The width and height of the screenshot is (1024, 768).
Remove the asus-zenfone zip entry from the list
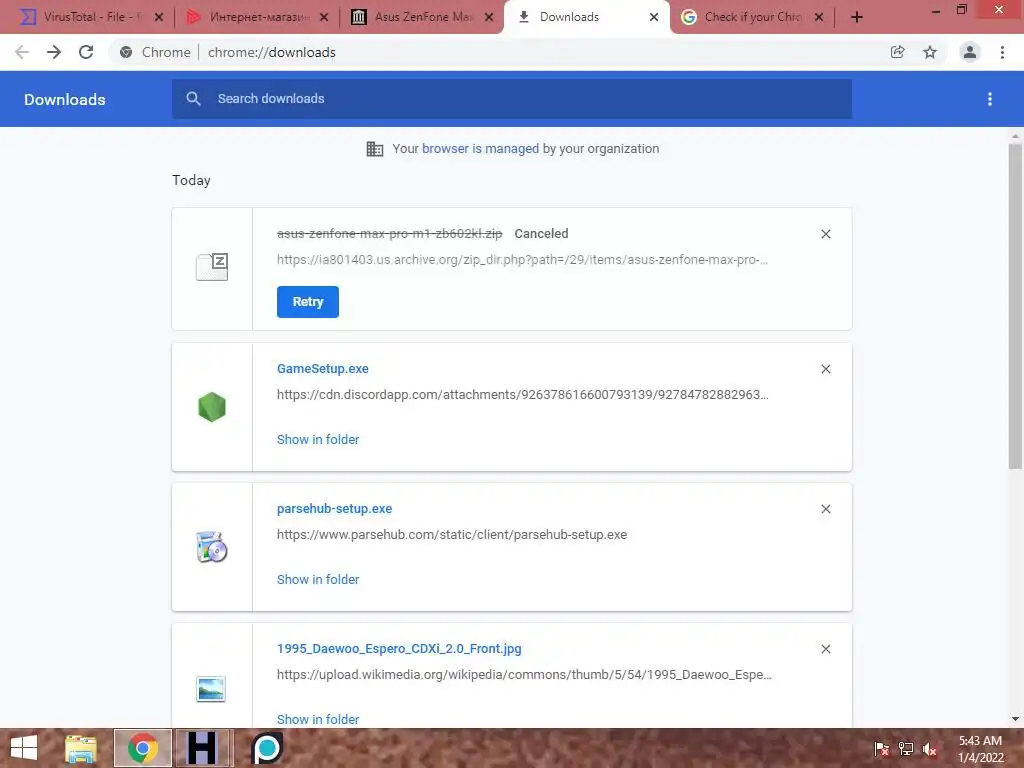(825, 234)
